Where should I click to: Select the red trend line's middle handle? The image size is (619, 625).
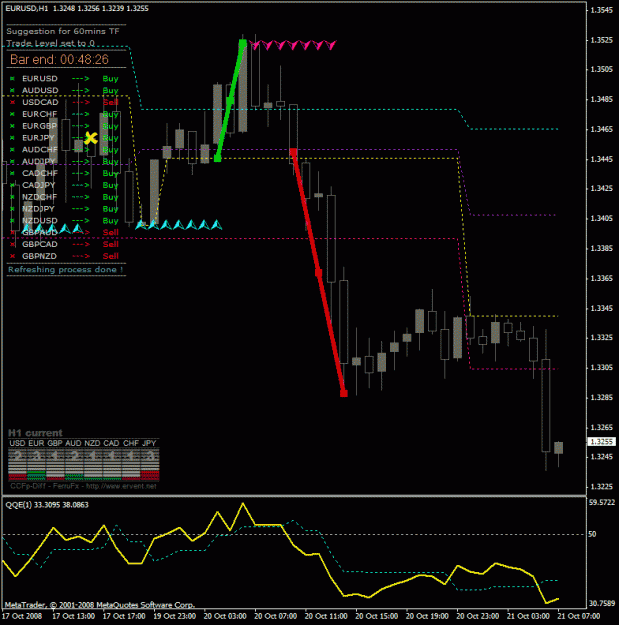pyautogui.click(x=318, y=273)
